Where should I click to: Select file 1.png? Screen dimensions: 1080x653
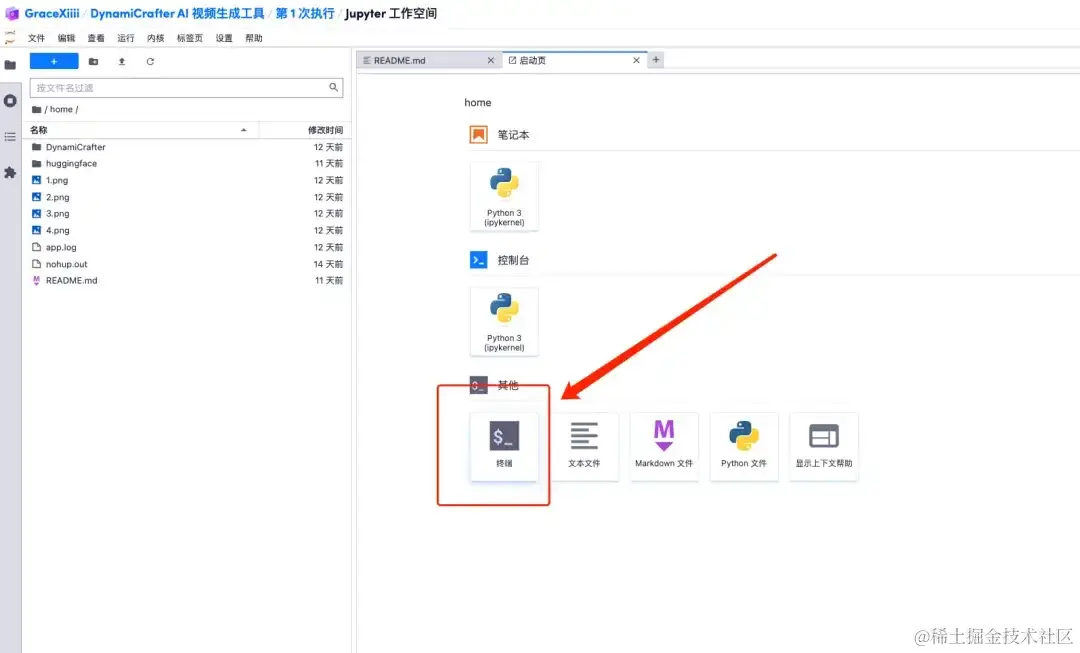[x=186, y=180]
